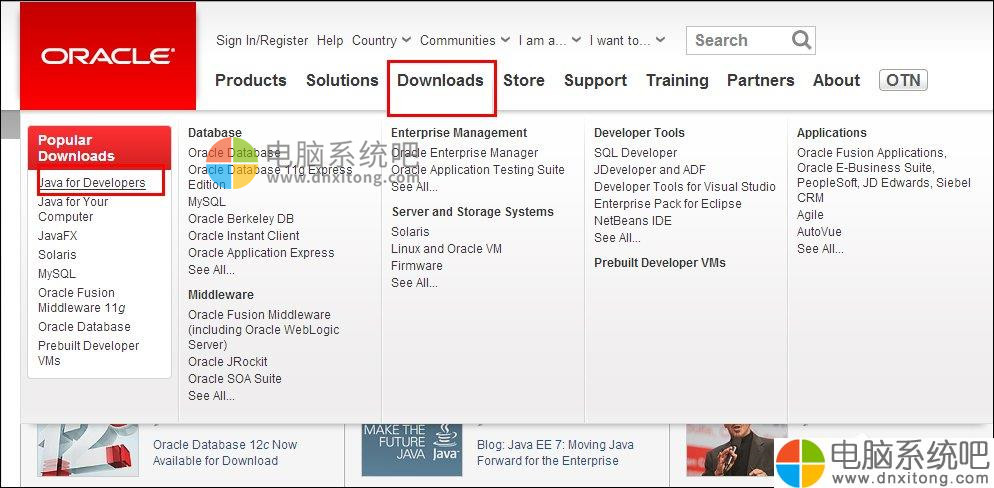
Task: Open Oracle Database 12c download link
Action: tap(225, 453)
